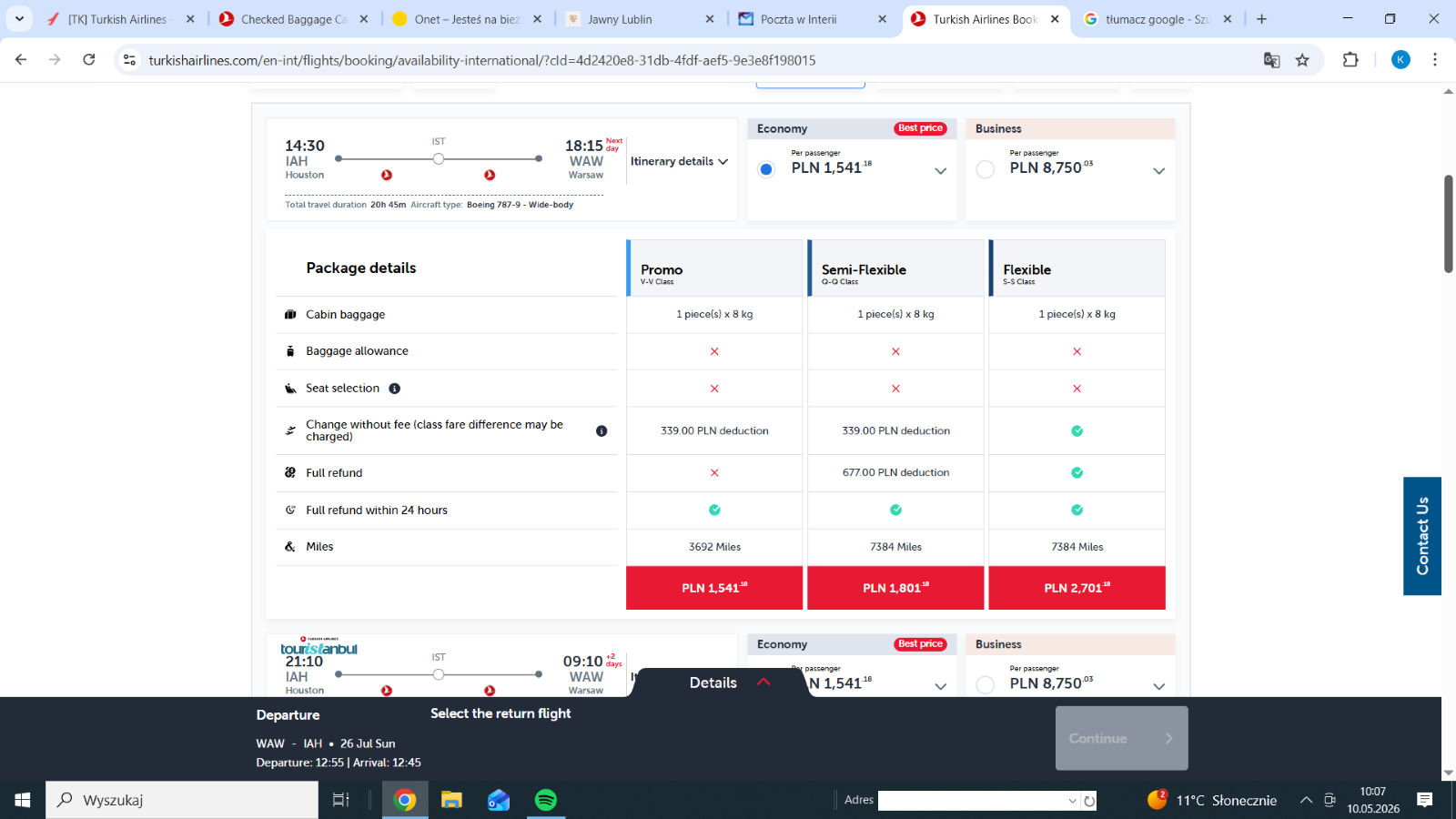Click the '3692 Miles' cell

pyautogui.click(x=714, y=547)
